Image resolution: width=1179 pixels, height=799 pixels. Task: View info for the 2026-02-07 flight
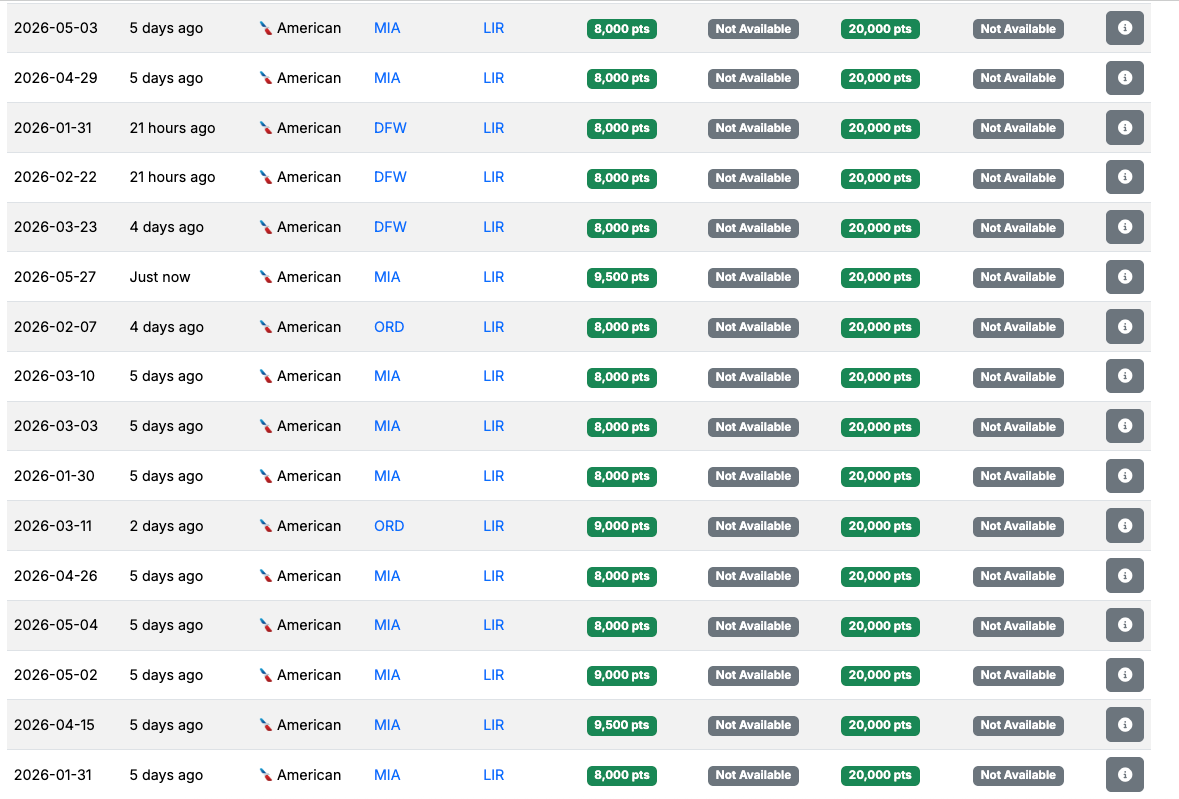[x=1124, y=327]
